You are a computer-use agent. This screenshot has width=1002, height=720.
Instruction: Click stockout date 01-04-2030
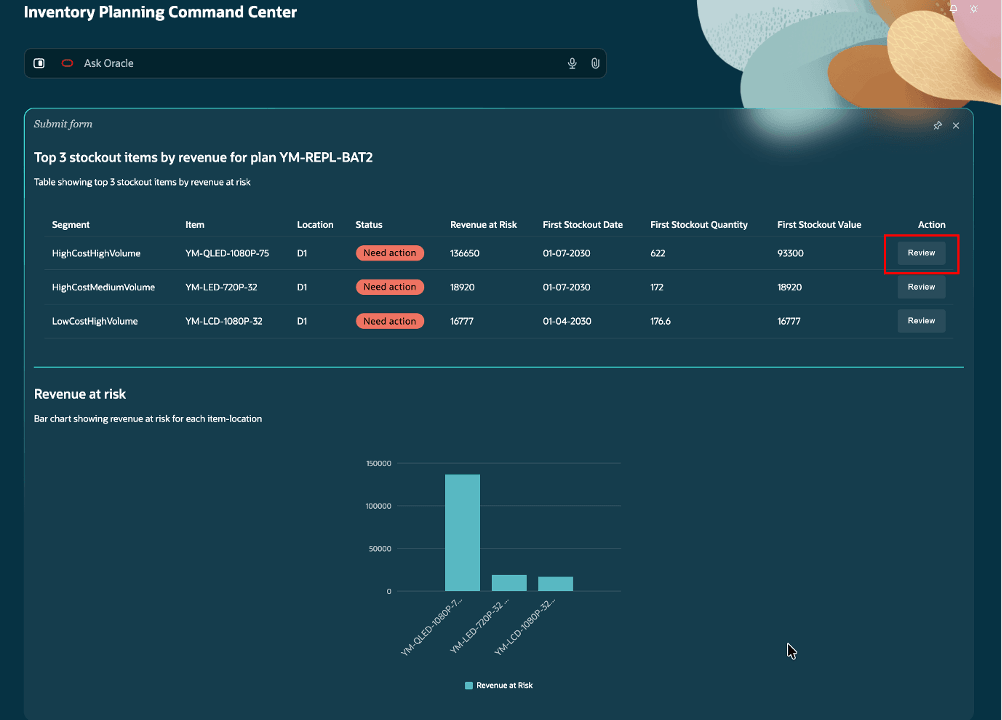coord(567,321)
